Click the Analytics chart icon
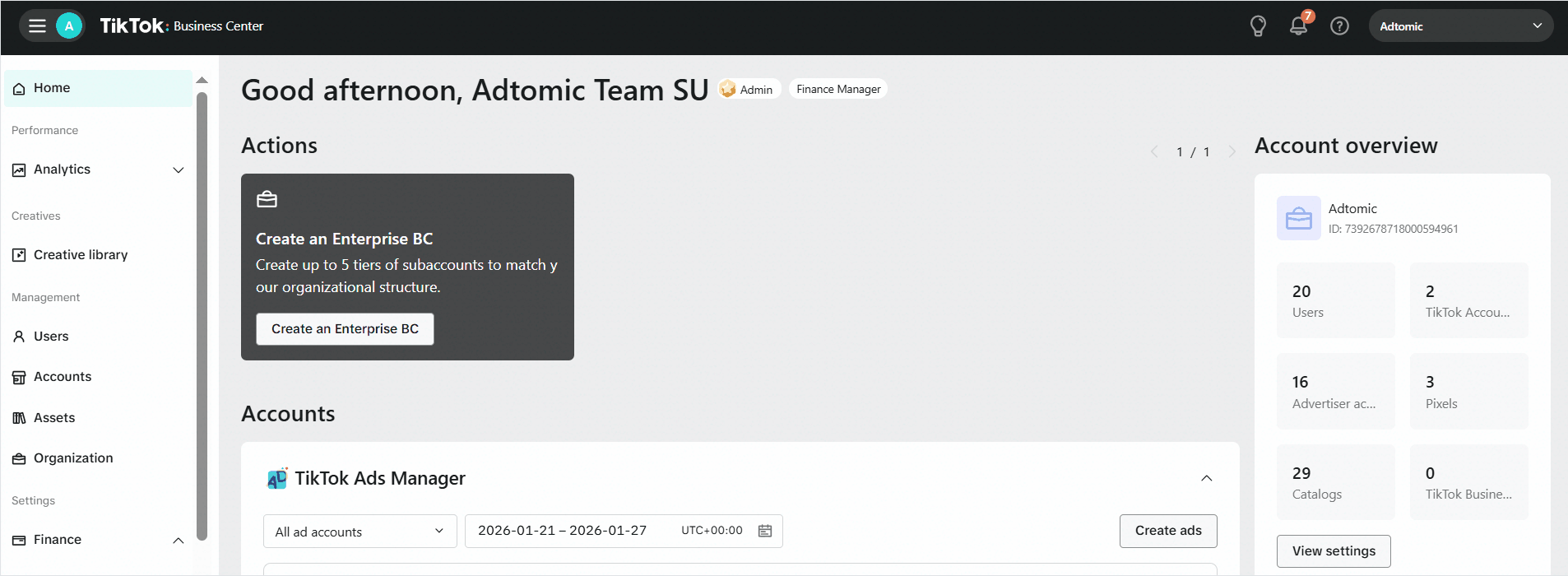 (x=19, y=170)
